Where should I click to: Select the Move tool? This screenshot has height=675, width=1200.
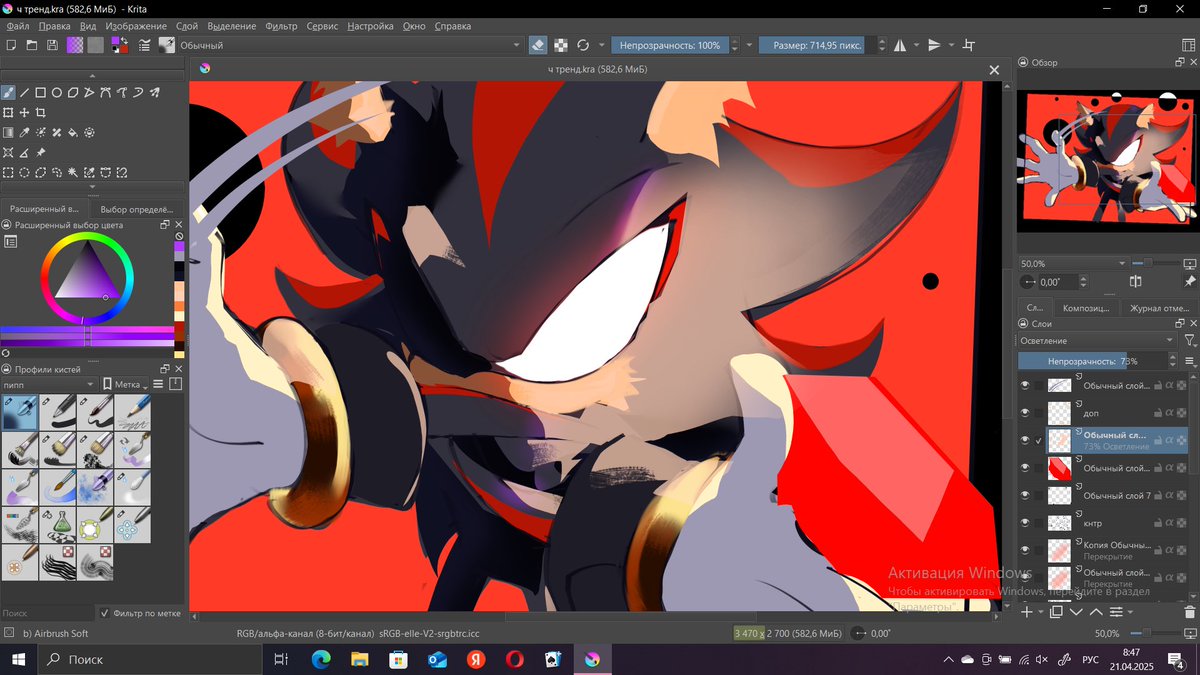coord(25,113)
